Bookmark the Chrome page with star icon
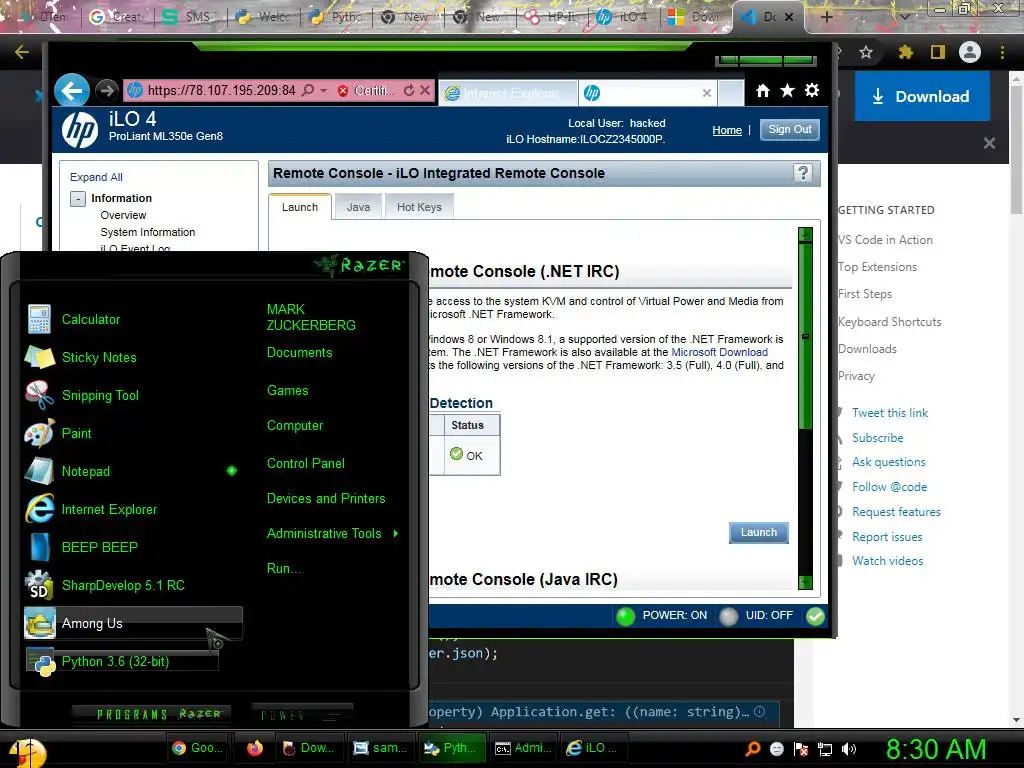 pos(866,52)
